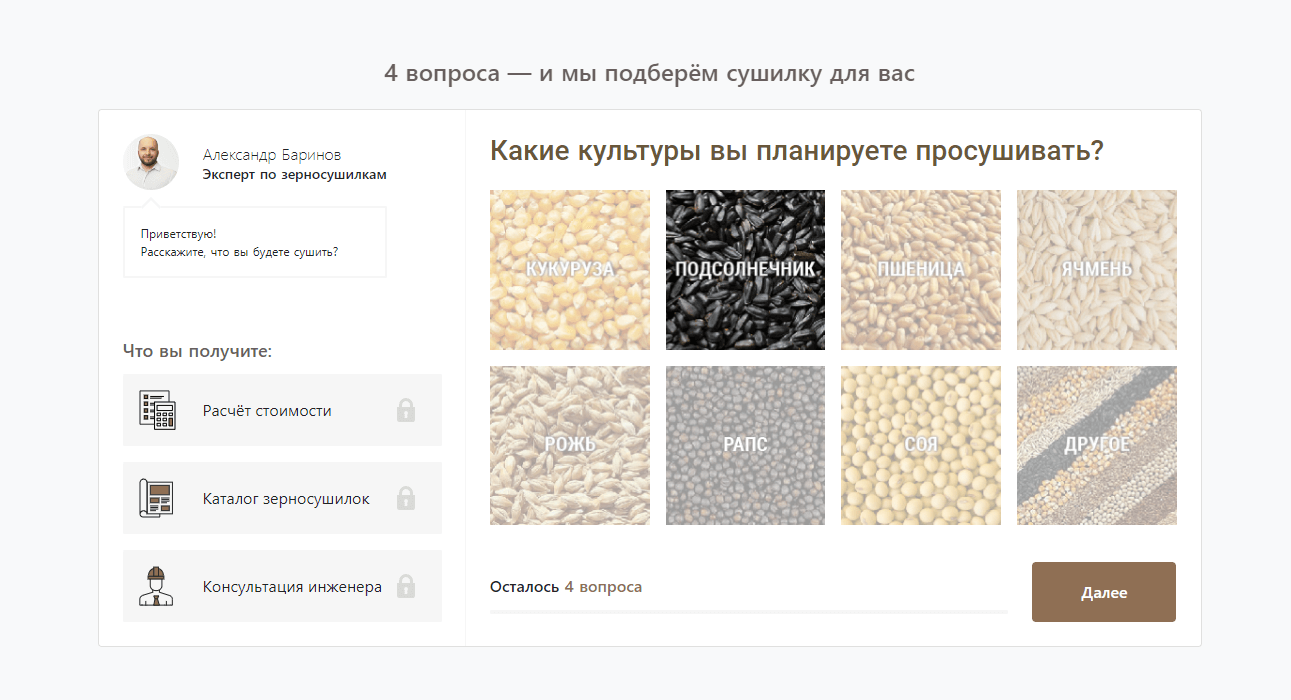Pick the Соя crop tile
Viewport: 1291px width, 700px height.
pos(921,445)
